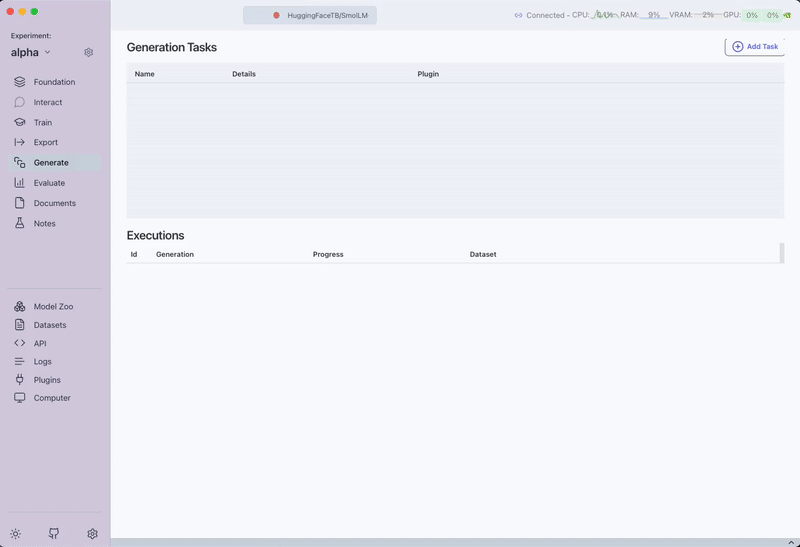Open the GitHub link icon in sidebar footer
Screen dimensions: 800x547
[x=54, y=534]
